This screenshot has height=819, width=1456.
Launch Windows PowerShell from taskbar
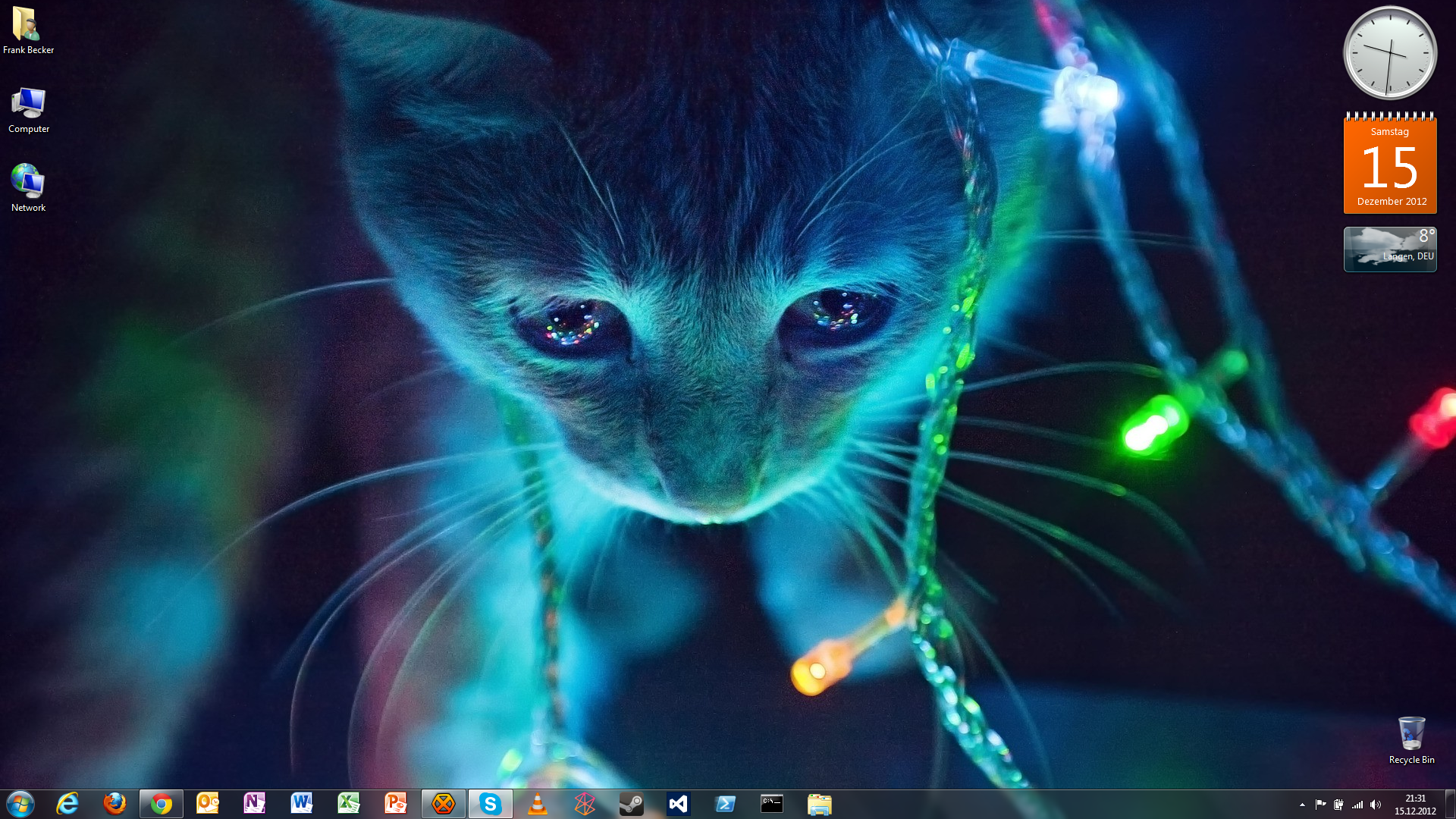pyautogui.click(x=725, y=804)
